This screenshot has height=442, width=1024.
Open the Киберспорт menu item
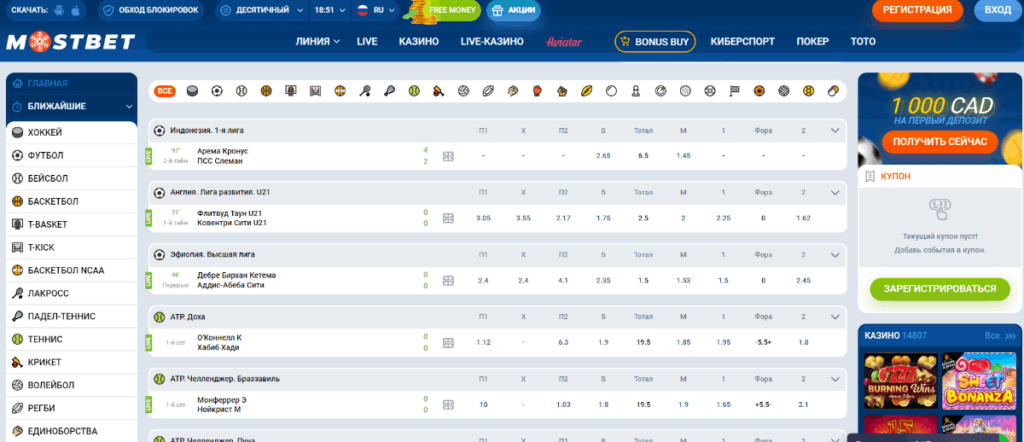743,41
